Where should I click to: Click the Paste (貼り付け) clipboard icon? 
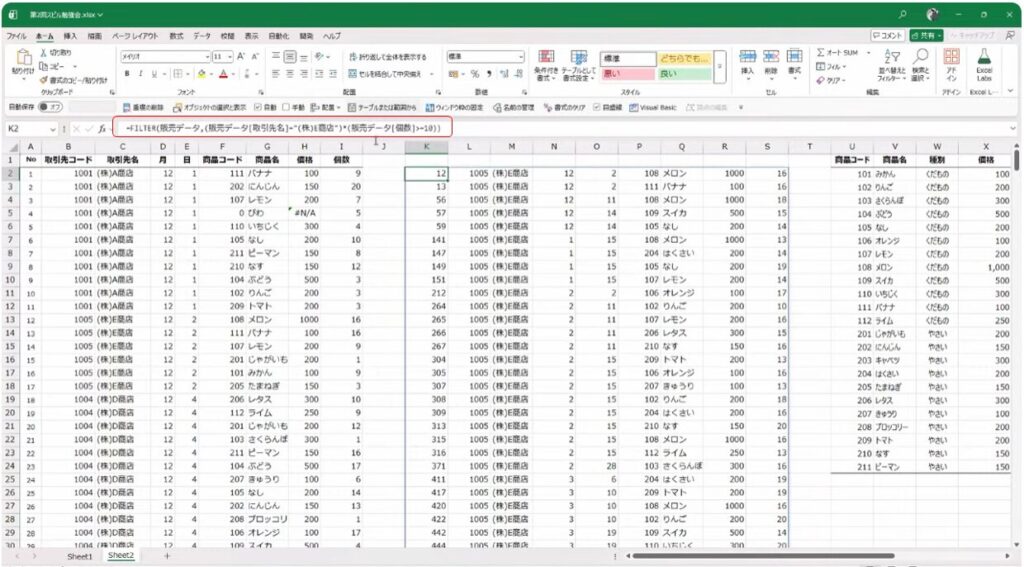21,60
